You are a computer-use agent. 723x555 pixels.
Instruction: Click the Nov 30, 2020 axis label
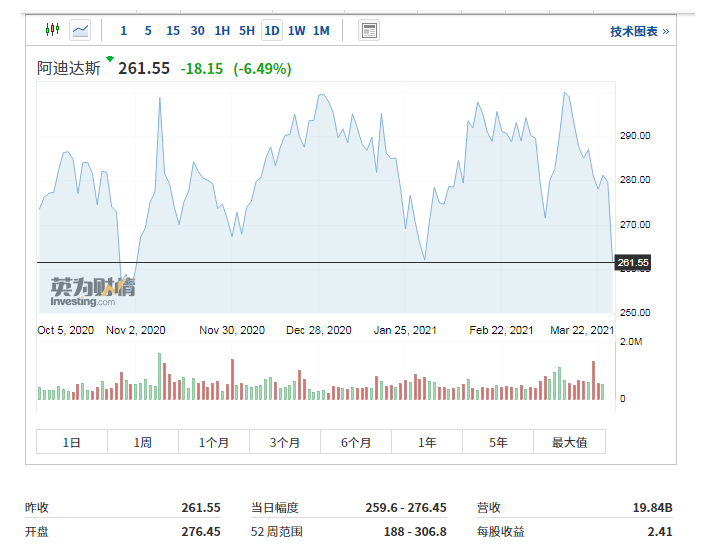(x=232, y=331)
